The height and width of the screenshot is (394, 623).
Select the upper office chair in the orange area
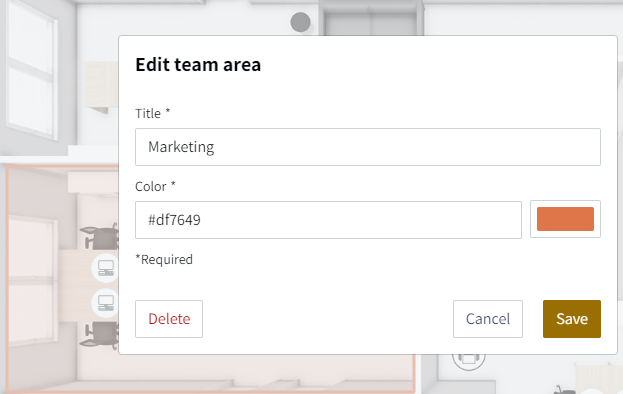click(x=100, y=236)
